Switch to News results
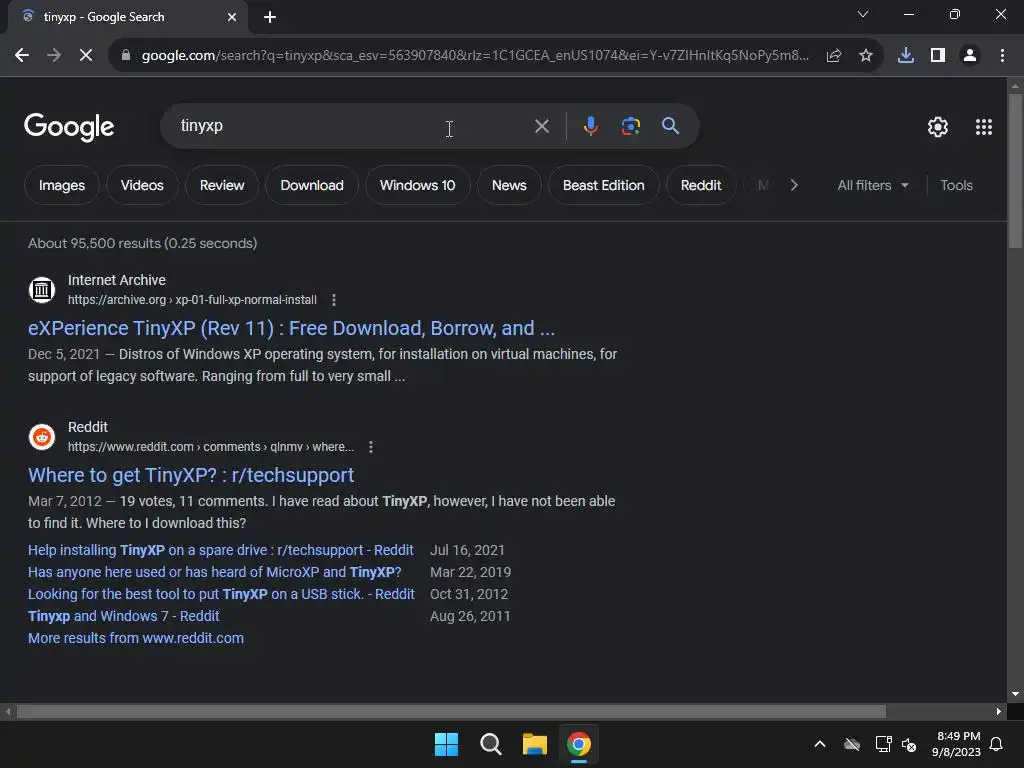This screenshot has height=768, width=1024. coord(509,185)
